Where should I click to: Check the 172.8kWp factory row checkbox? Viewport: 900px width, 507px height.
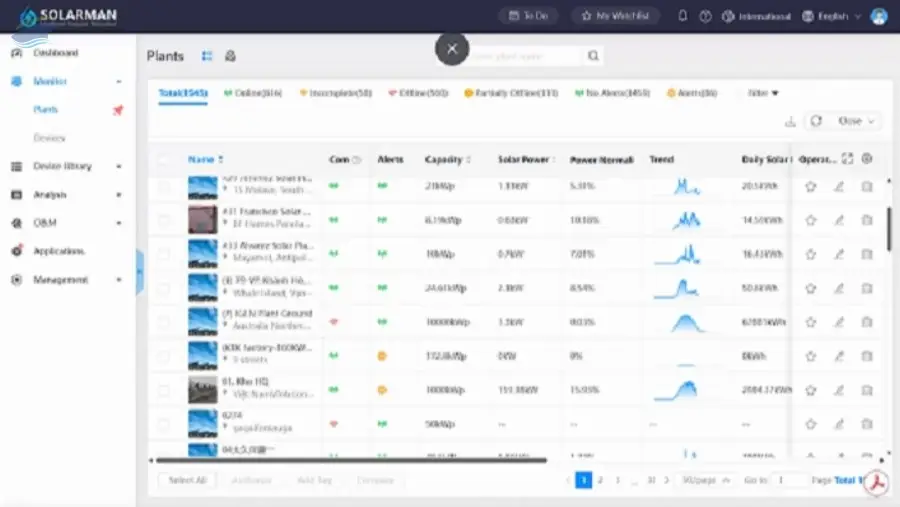pyautogui.click(x=164, y=356)
